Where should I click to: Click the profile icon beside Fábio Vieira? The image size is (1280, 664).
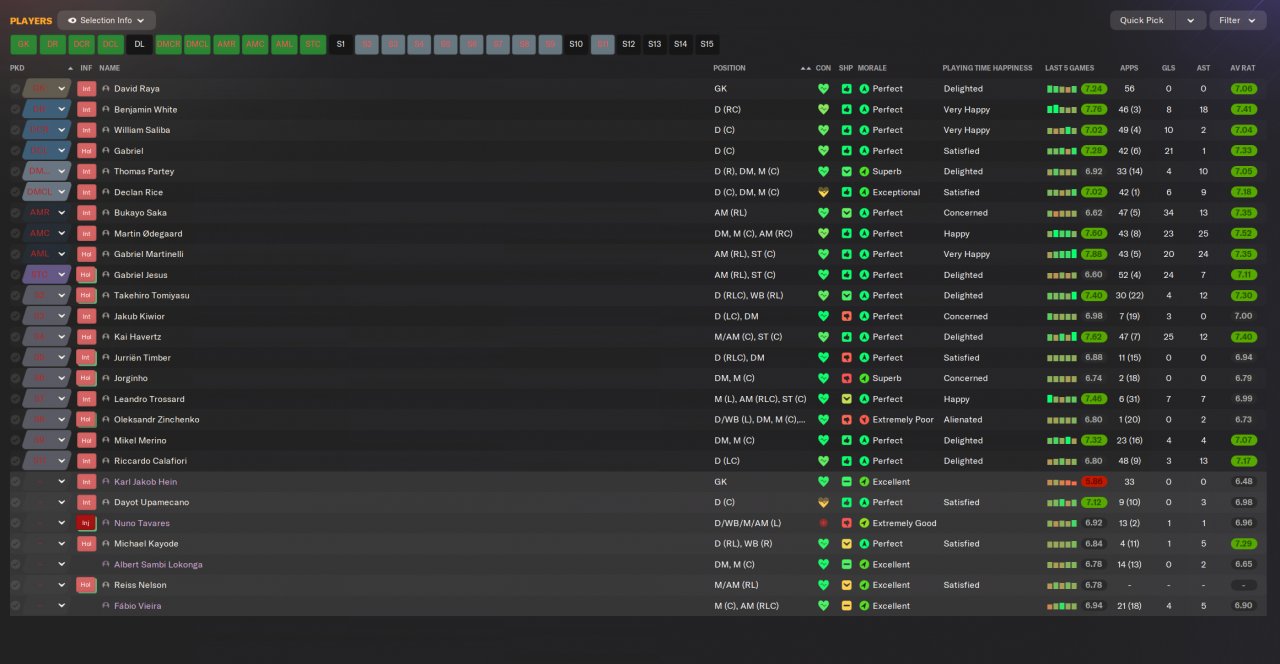point(106,606)
